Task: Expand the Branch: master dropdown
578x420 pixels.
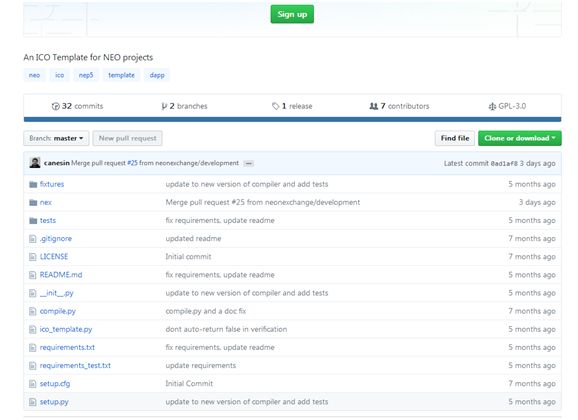Action: (x=56, y=138)
